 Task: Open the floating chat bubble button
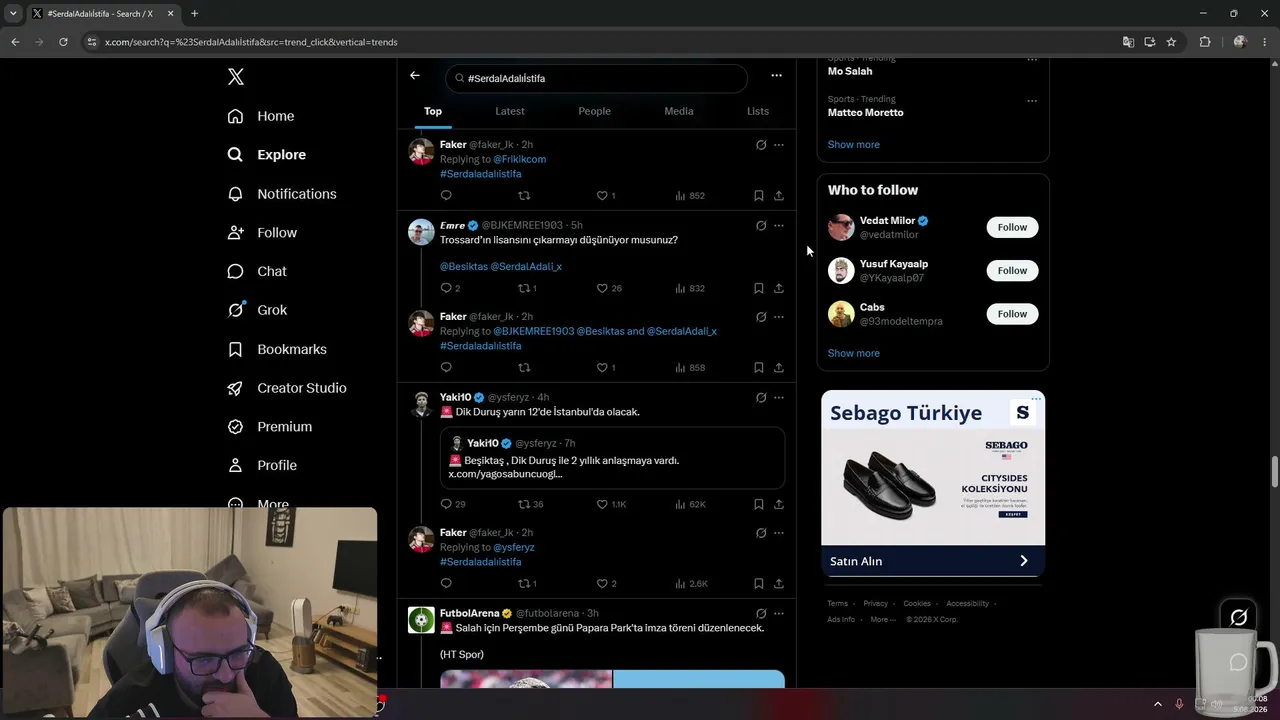click(x=1238, y=662)
